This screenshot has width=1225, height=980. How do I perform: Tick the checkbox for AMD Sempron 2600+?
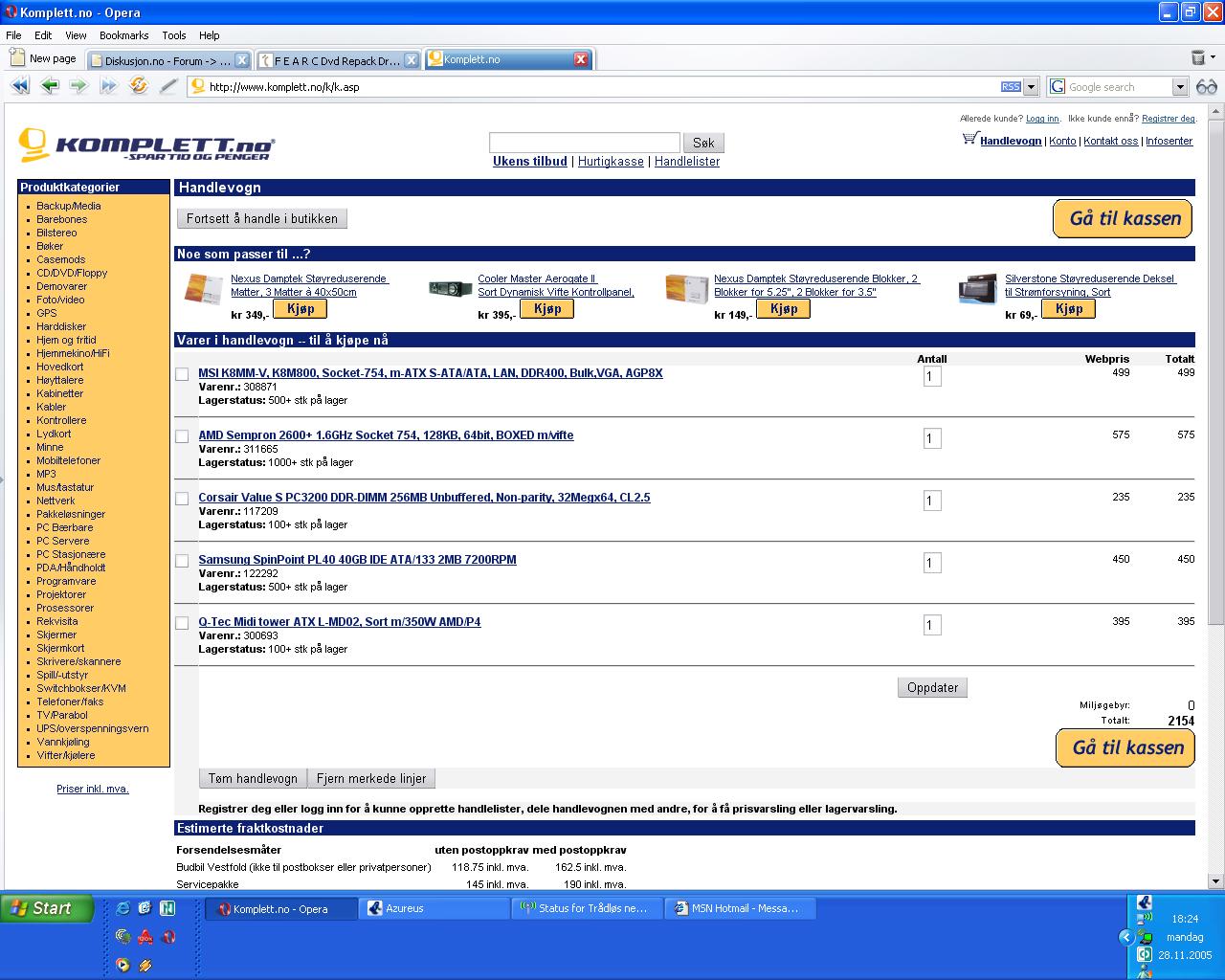click(182, 436)
